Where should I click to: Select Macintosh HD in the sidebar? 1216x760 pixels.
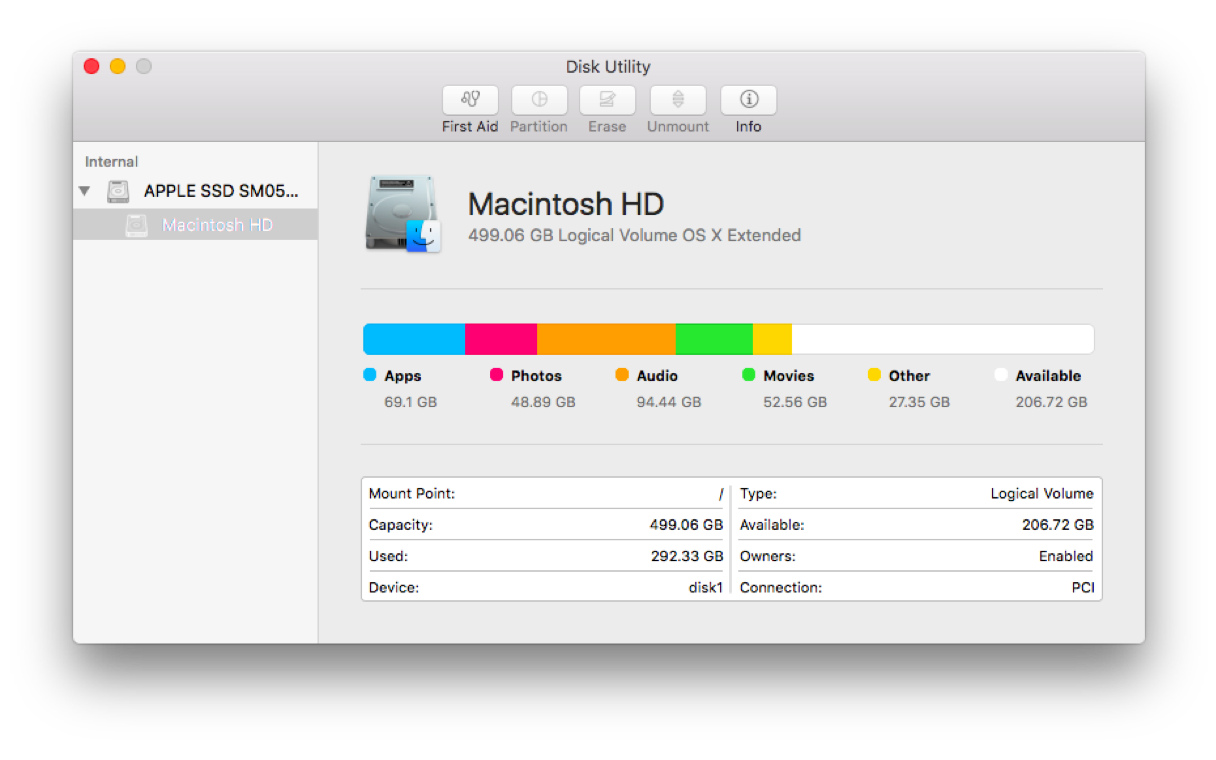196,225
